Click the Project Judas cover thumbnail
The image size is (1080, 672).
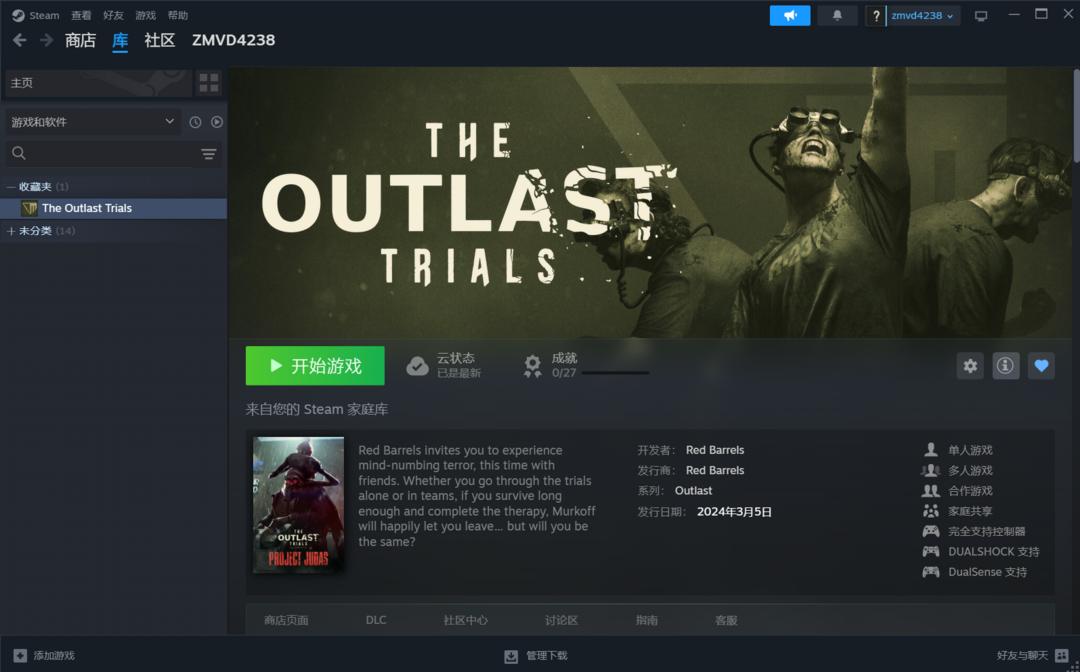(x=298, y=505)
